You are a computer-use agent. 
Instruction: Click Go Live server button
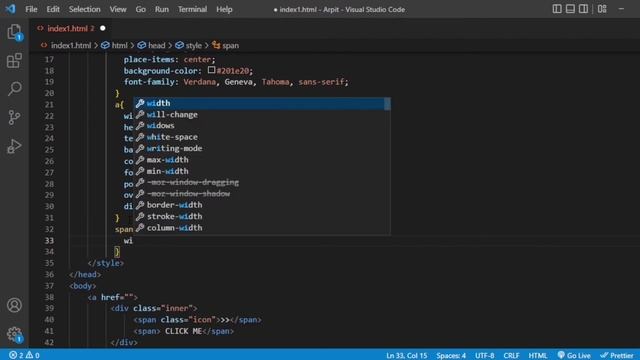point(574,355)
